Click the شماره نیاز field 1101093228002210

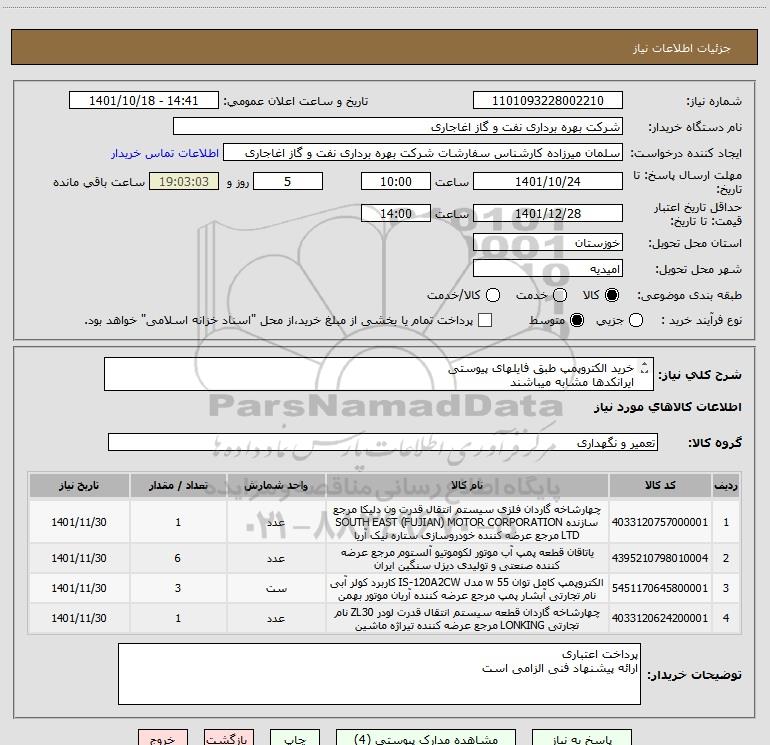coord(548,101)
